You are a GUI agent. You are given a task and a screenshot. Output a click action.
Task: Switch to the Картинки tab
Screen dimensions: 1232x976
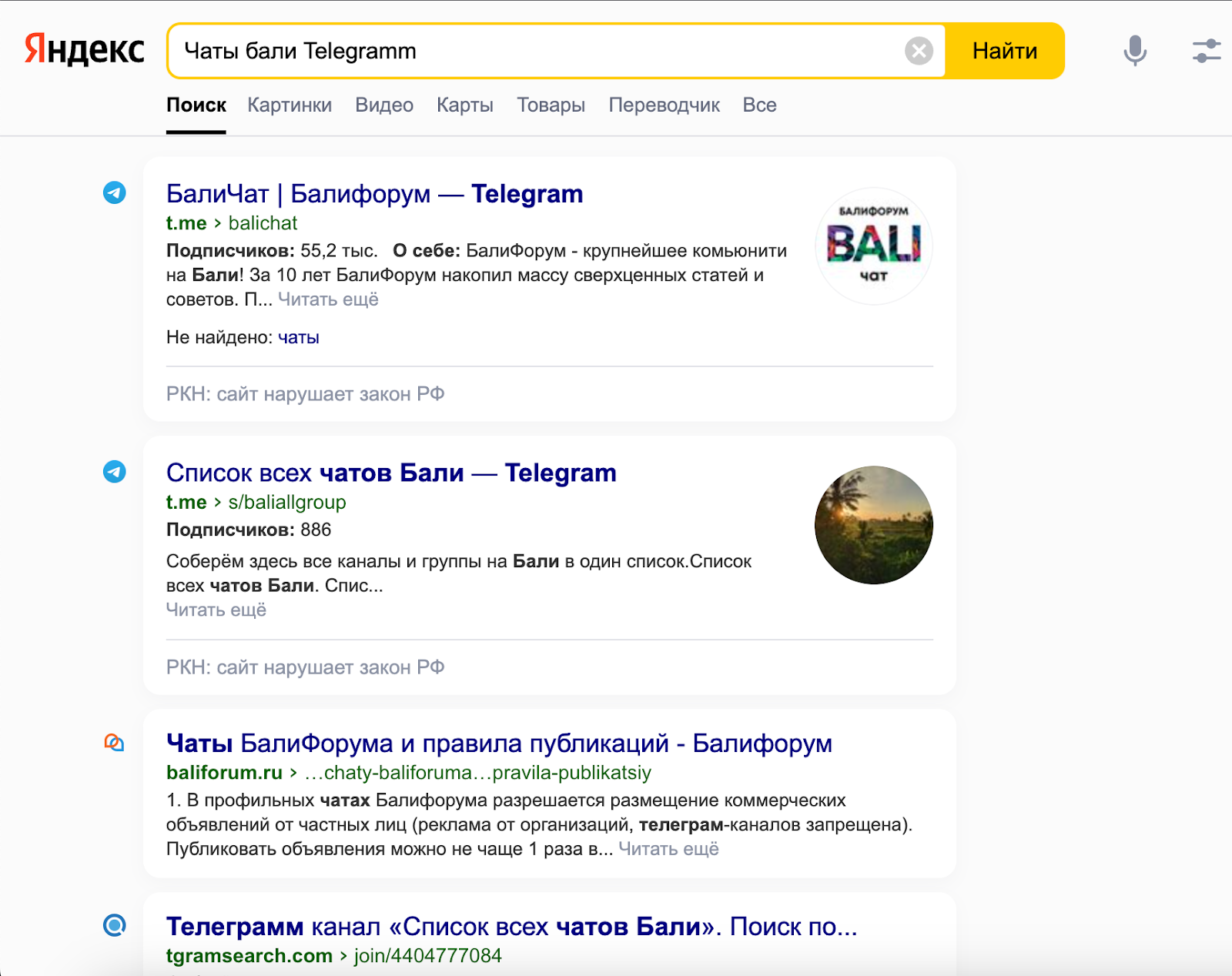click(x=290, y=105)
